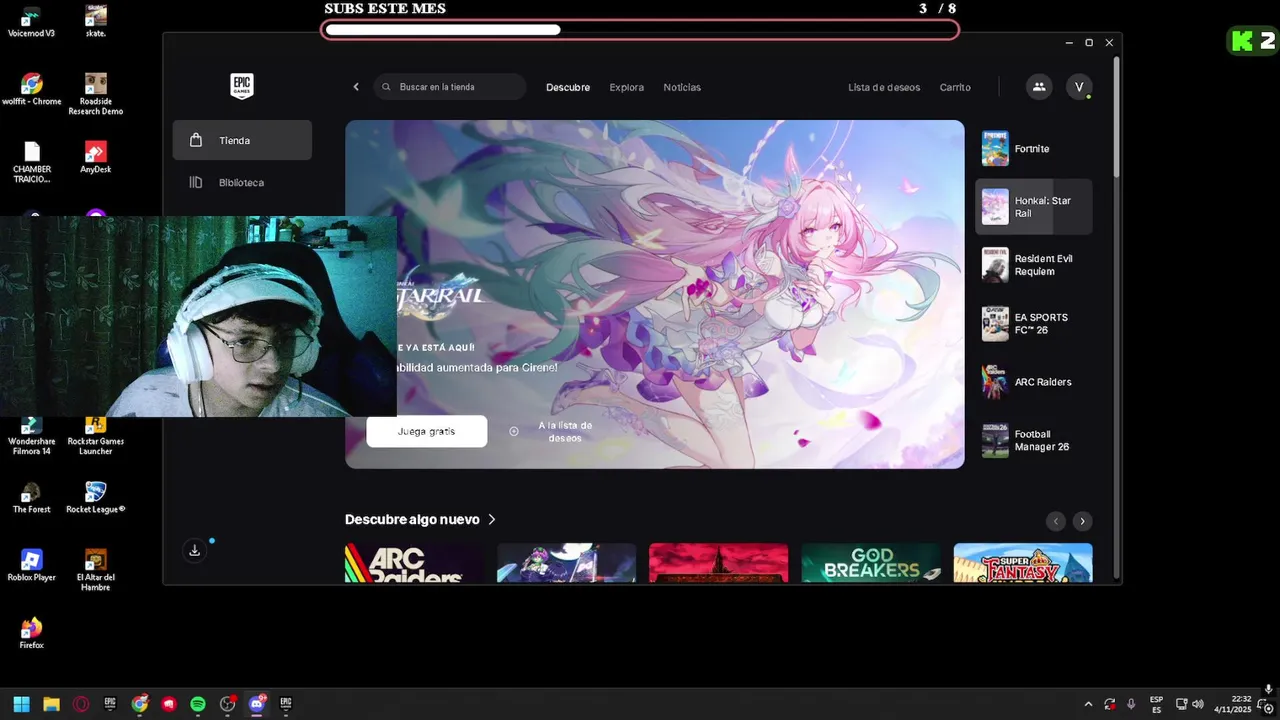1280x720 pixels.
Task: Open the Firefox desktop shortcut
Action: point(32,633)
